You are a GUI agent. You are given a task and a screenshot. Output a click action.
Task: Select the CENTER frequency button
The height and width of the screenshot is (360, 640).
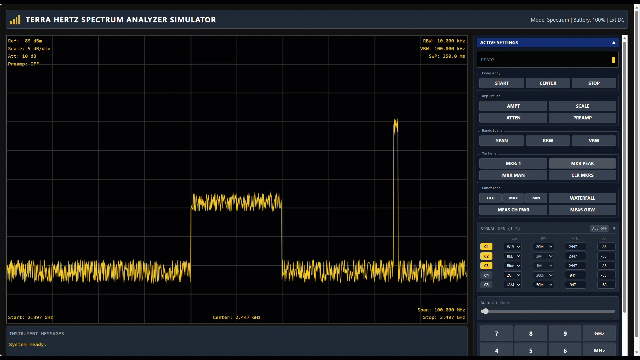548,83
